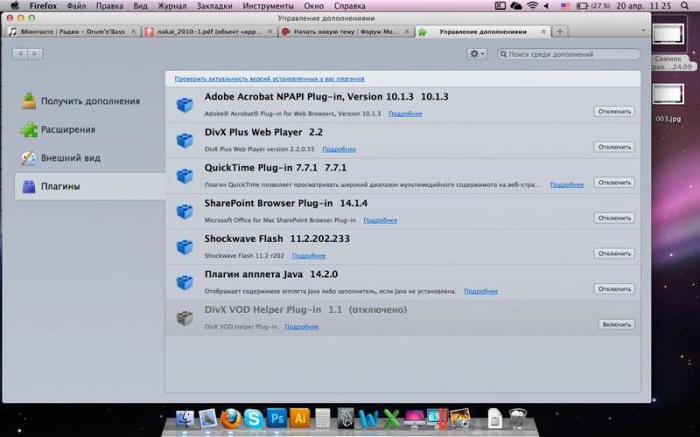Disable the DivX Plus Web Player plugin
The width and height of the screenshot is (700, 437).
[x=614, y=147]
